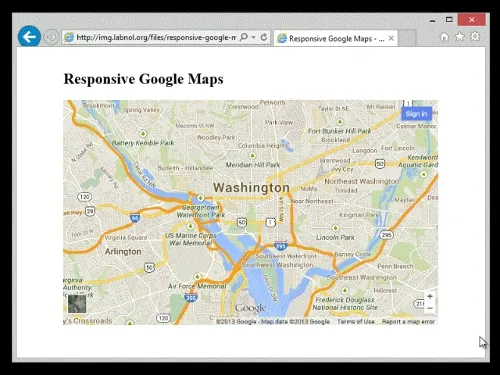Image resolution: width=500 pixels, height=375 pixels.
Task: Open the Tools gear icon
Action: click(475, 36)
